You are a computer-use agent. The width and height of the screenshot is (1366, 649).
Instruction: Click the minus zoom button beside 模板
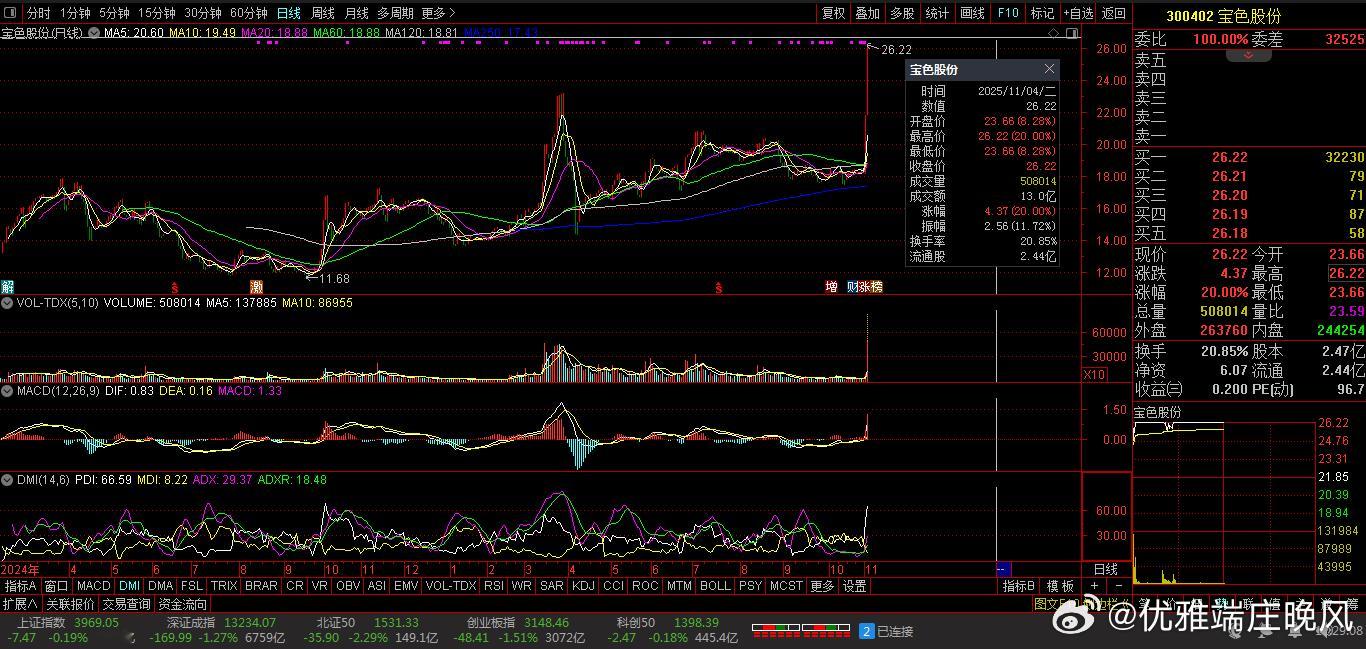1118,586
